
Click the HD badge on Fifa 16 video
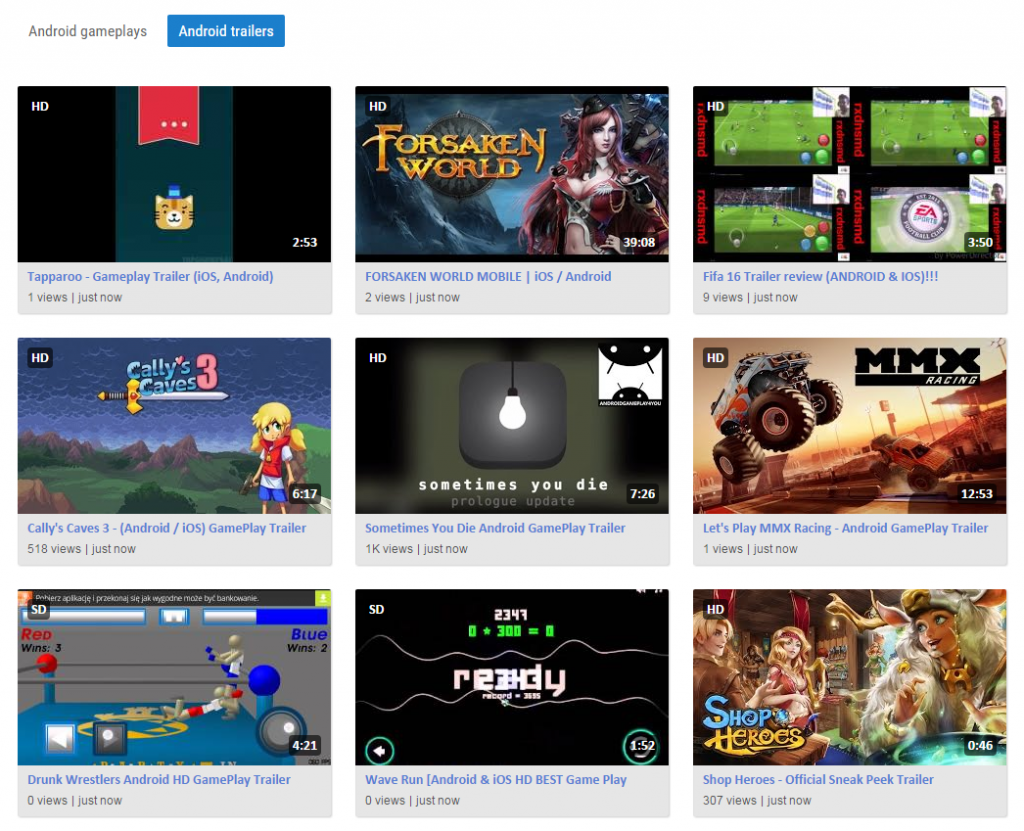715,106
